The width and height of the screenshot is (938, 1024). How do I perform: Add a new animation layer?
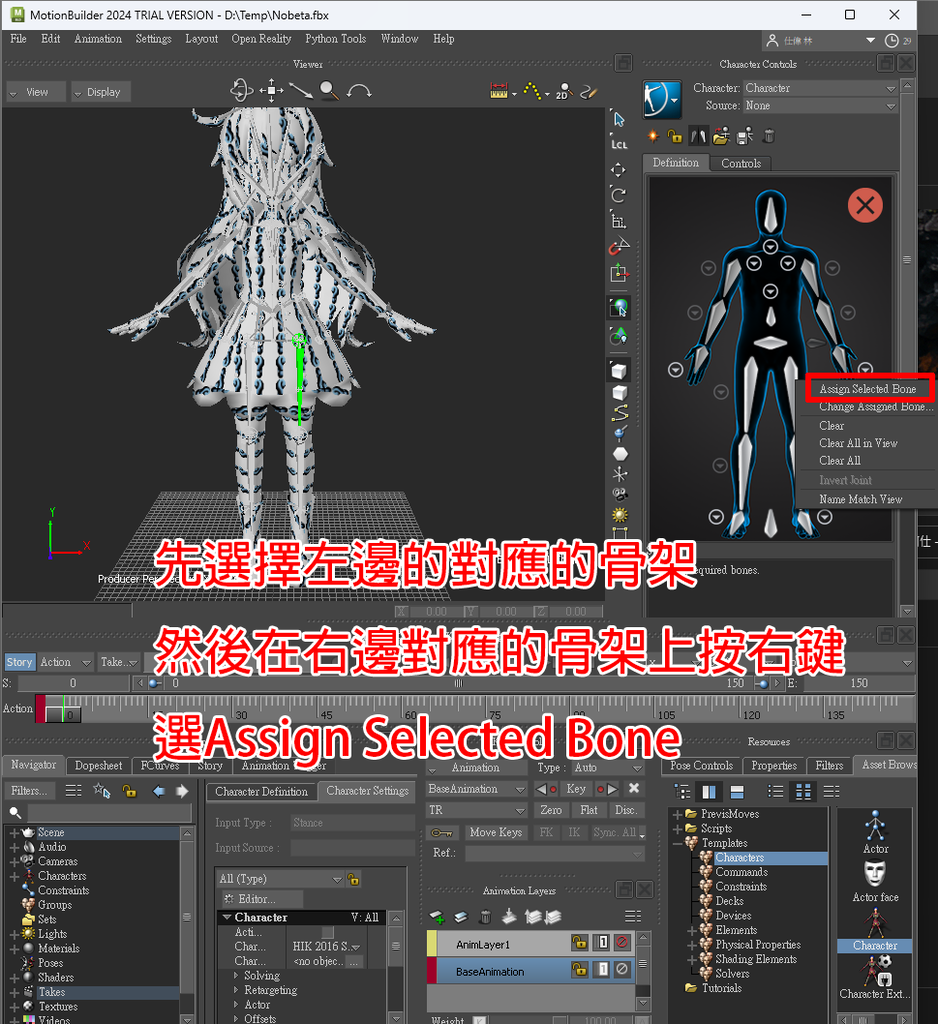pos(437,917)
